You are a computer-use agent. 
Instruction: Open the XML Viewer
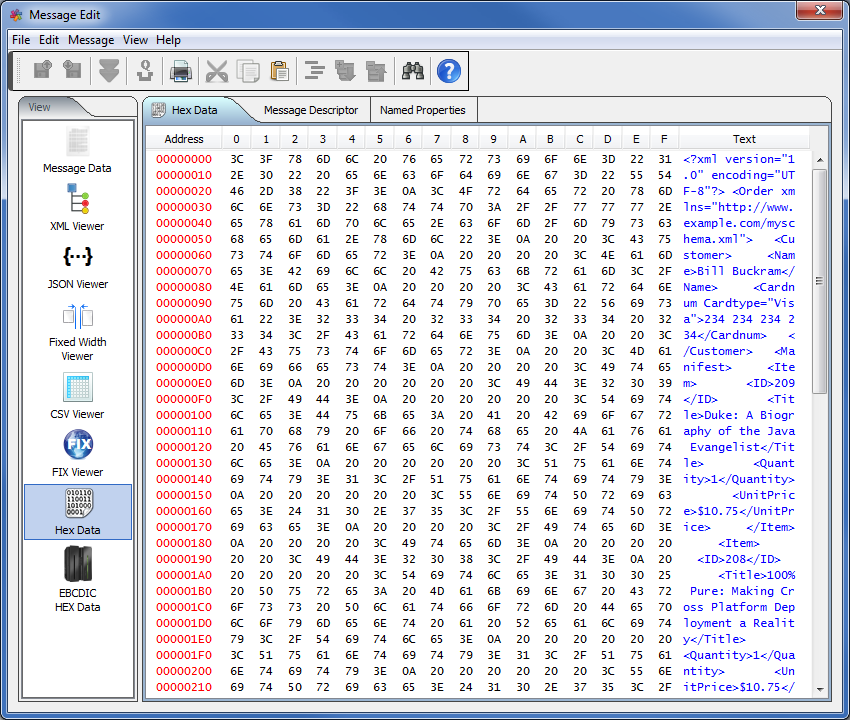(77, 208)
